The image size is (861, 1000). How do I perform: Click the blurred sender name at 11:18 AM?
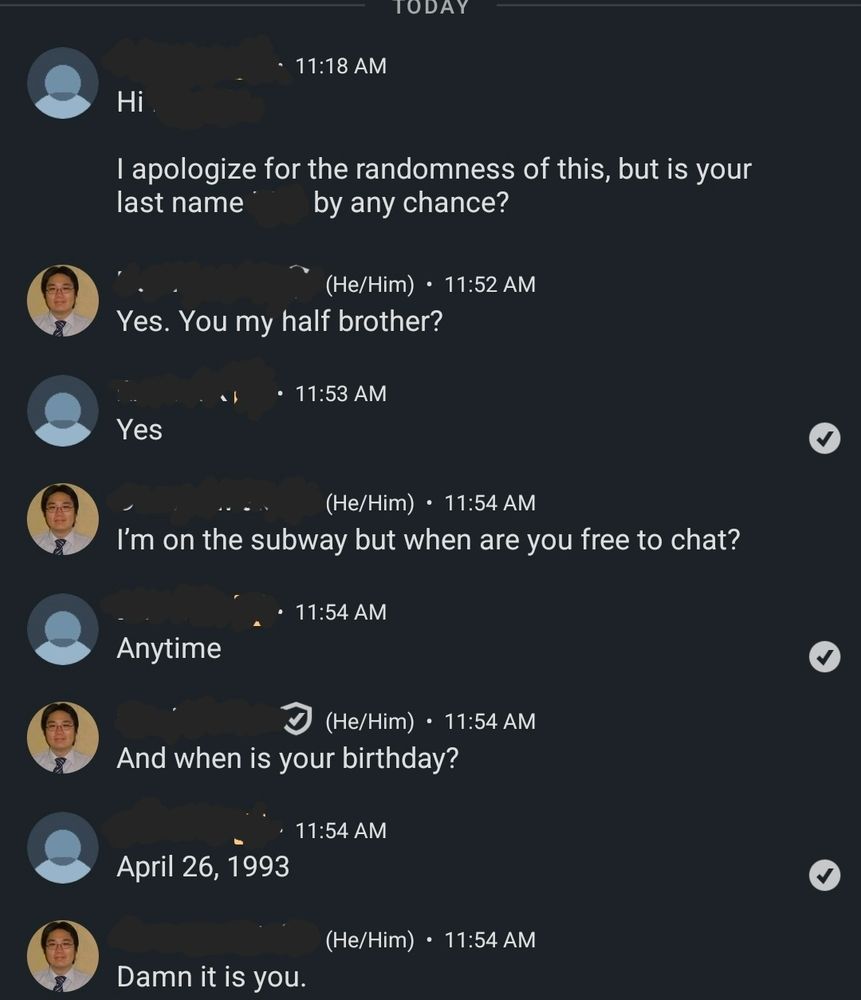[x=195, y=62]
